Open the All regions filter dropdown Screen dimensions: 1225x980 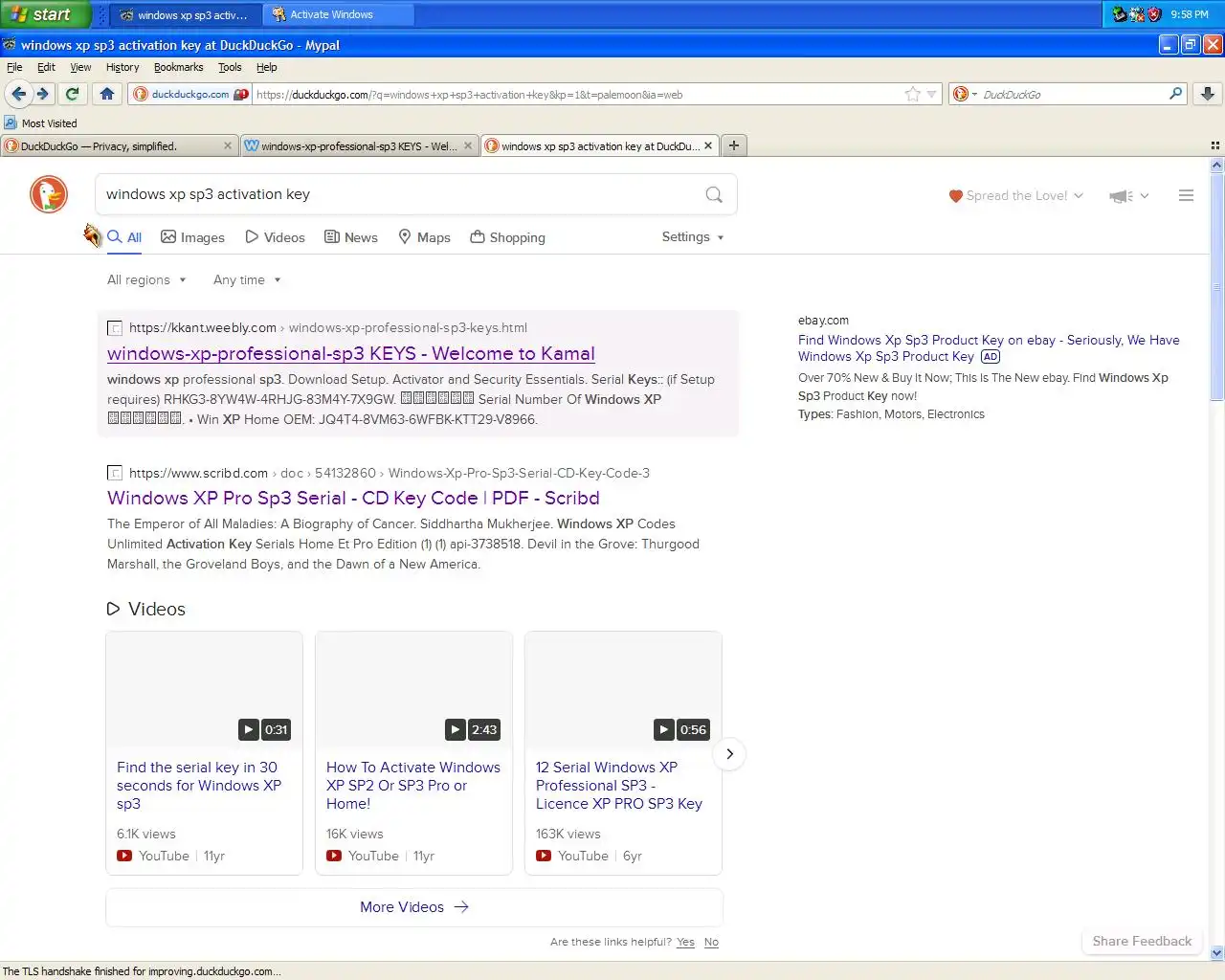146,279
